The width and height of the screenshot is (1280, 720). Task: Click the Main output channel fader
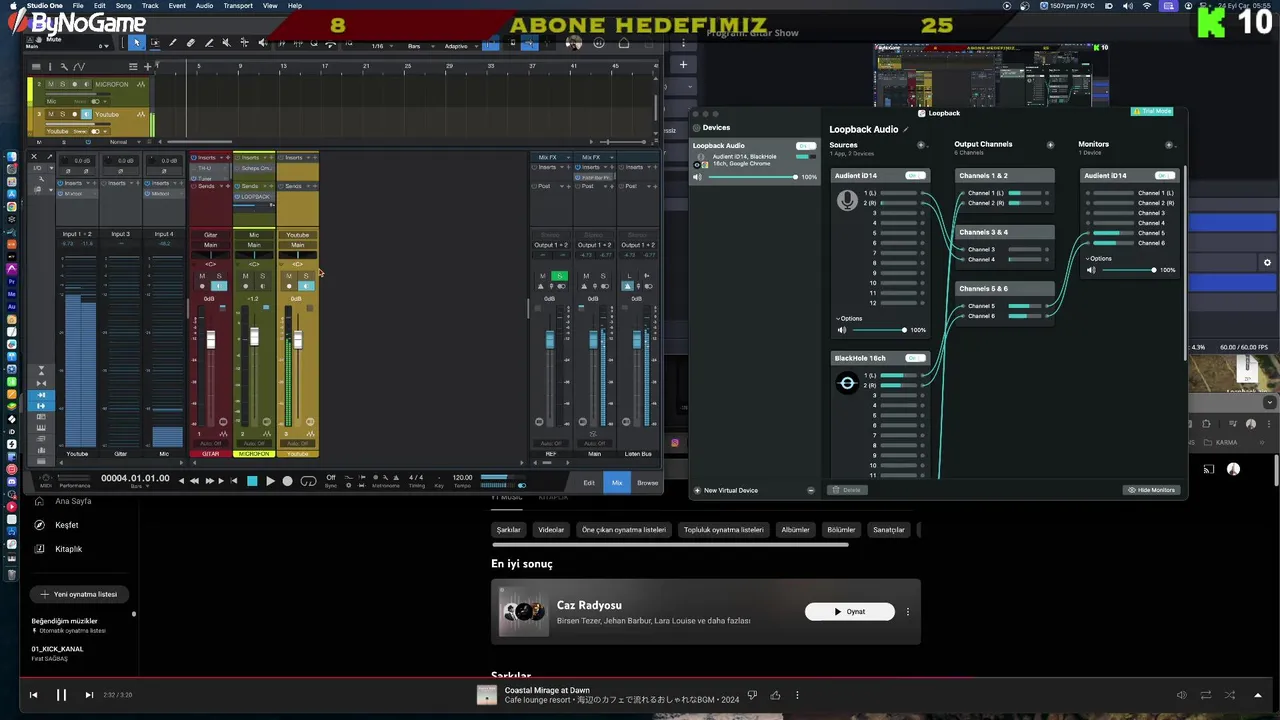[593, 341]
